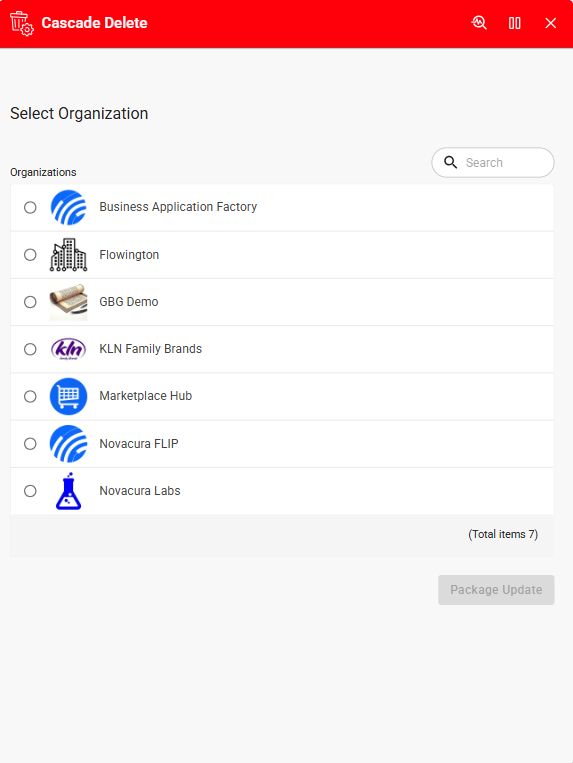The width and height of the screenshot is (573, 763).
Task: Close the Cascade Delete panel
Action: pos(551,23)
